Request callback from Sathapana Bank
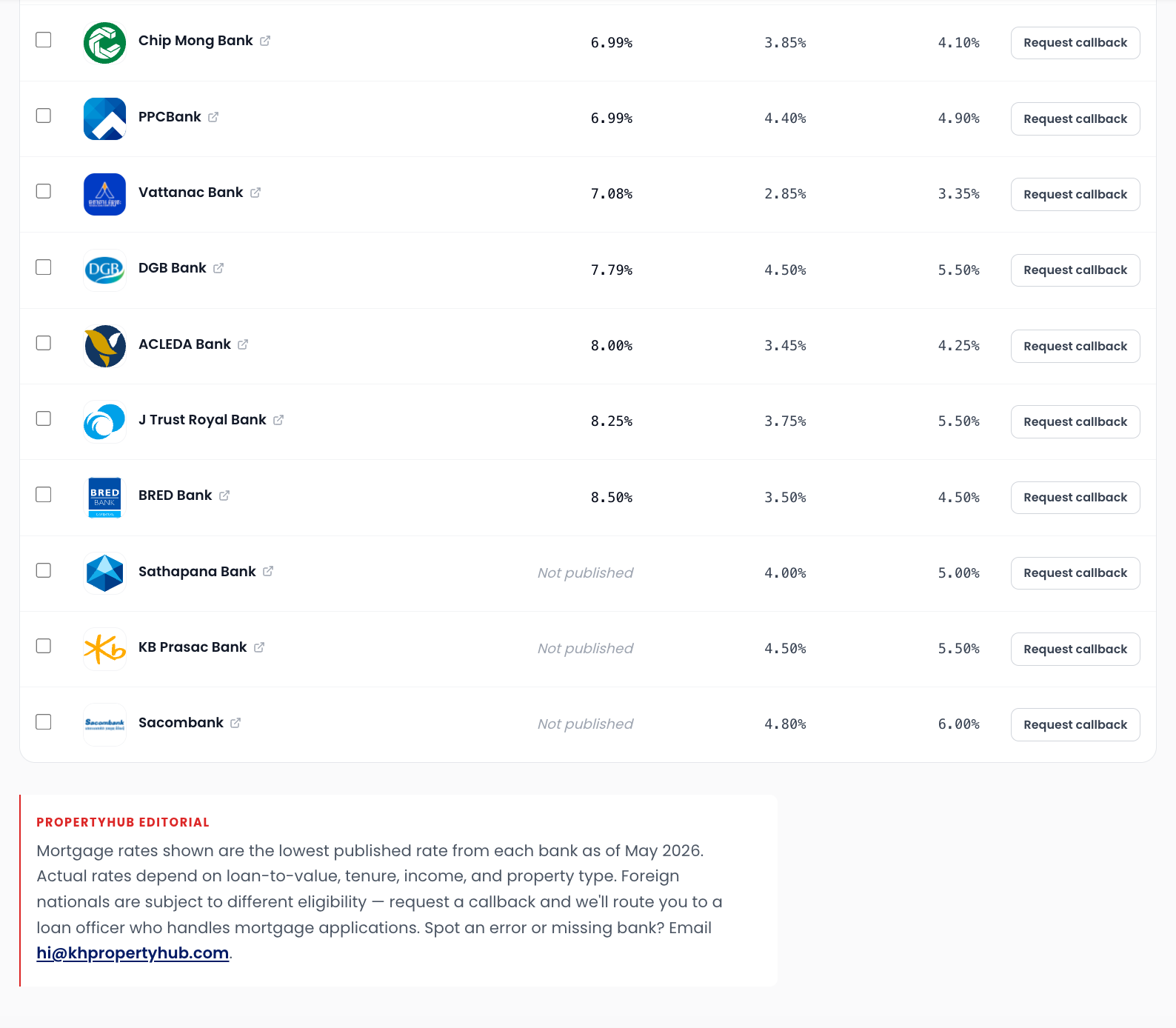The width and height of the screenshot is (1176, 1028). 1075,573
